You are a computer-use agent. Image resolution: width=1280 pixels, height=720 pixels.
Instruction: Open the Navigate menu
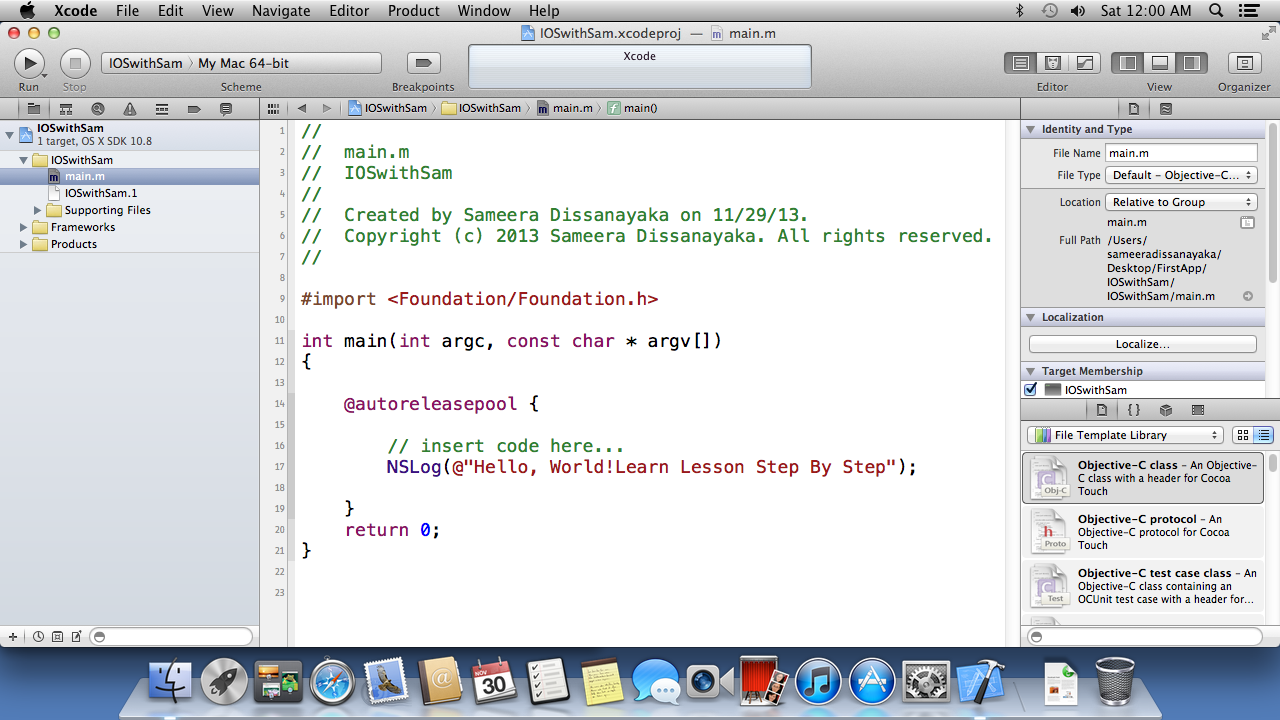(281, 11)
